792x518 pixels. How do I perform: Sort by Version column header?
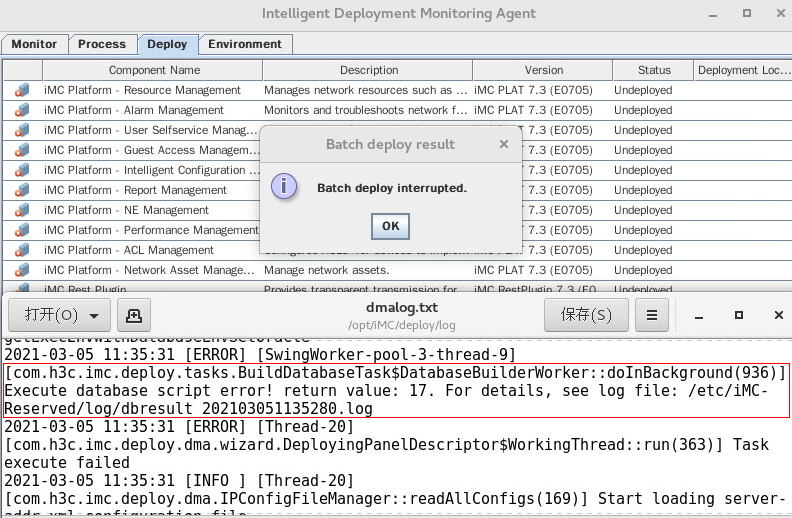(543, 70)
